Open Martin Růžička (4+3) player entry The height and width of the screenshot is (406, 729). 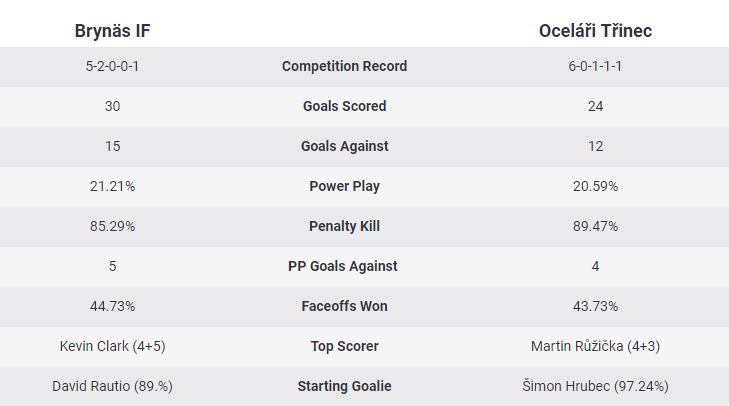pyautogui.click(x=595, y=346)
